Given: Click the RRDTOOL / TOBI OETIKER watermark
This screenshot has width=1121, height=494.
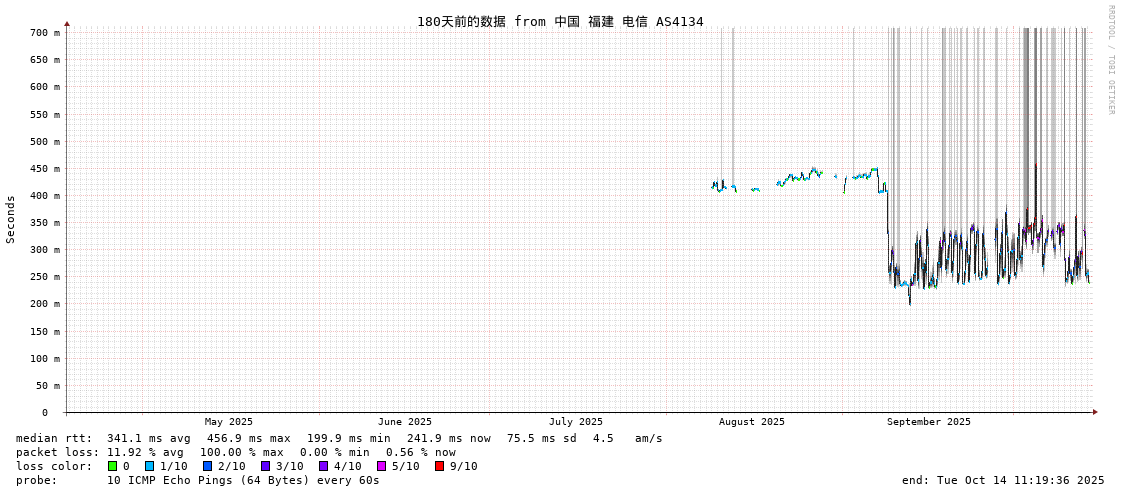Looking at the screenshot, I should [1110, 60].
